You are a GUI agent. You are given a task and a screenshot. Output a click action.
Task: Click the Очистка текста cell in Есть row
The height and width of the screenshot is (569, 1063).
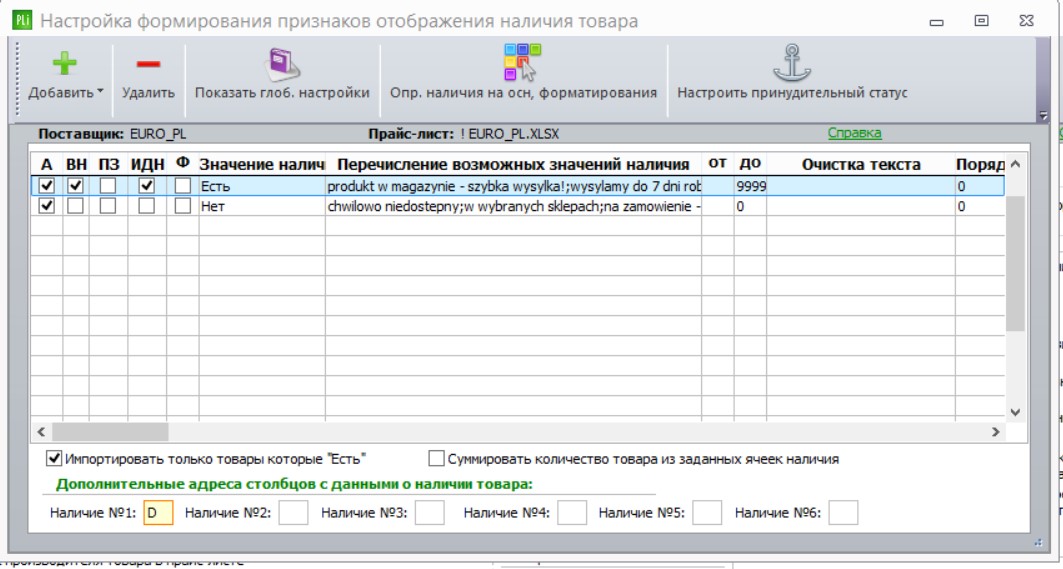[x=861, y=186]
